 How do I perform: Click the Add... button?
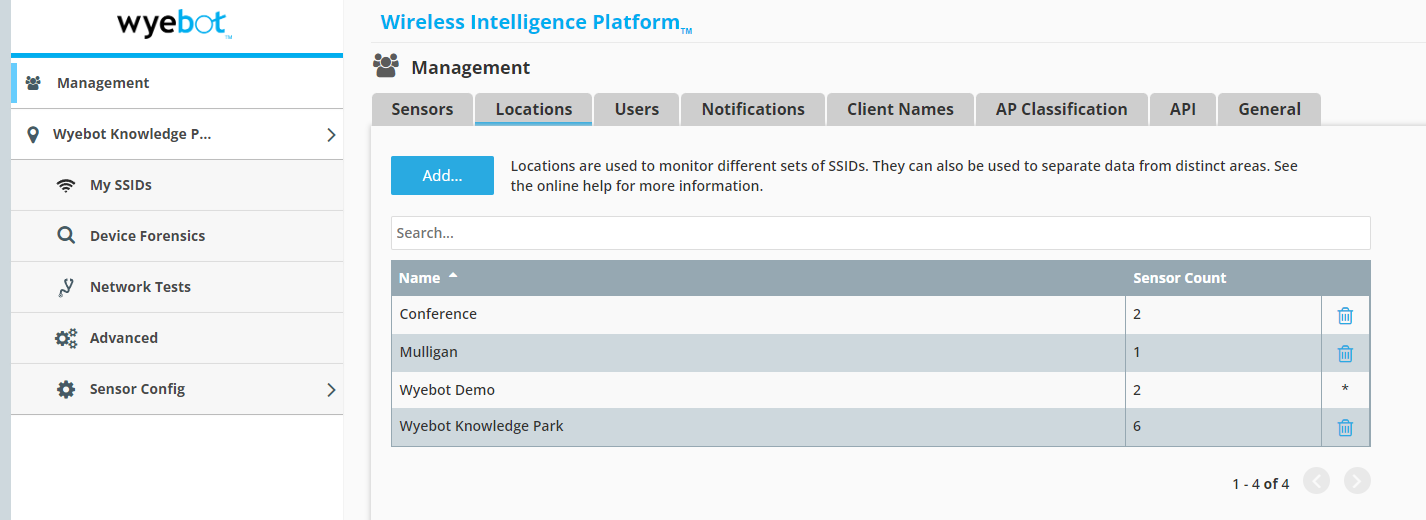point(442,175)
